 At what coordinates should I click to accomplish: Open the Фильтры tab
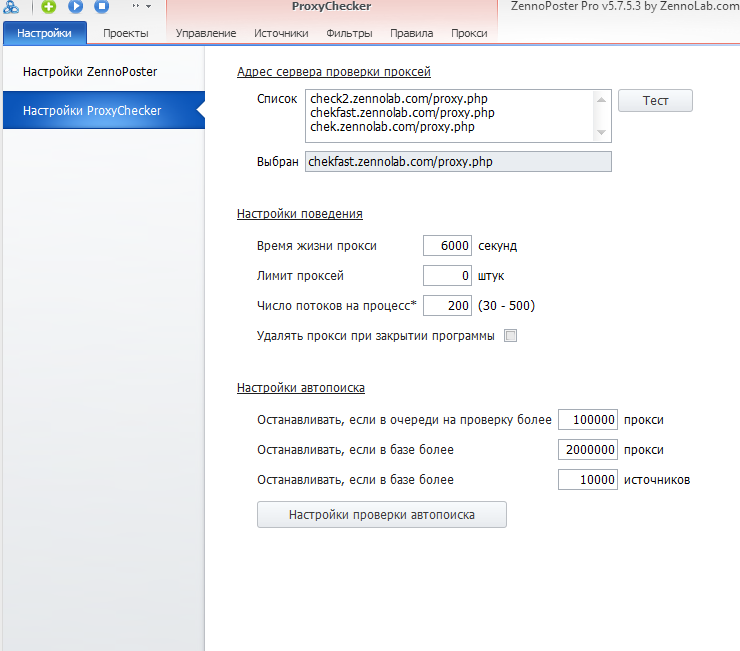(x=349, y=33)
